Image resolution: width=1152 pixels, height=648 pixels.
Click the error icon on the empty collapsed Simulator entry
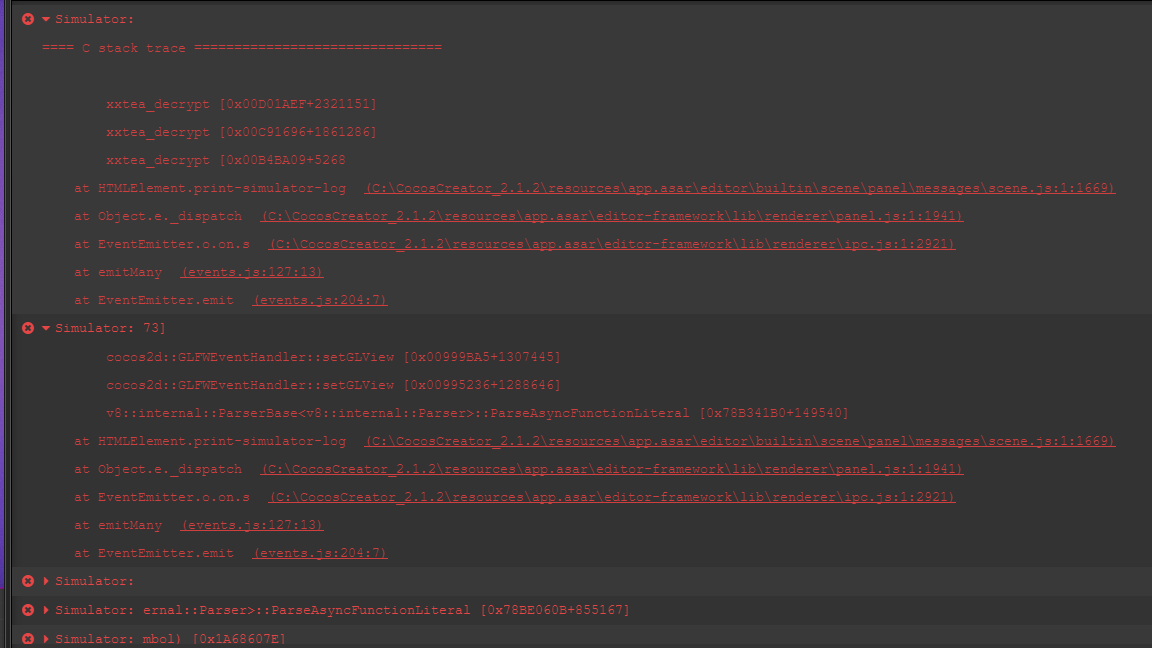click(x=28, y=581)
